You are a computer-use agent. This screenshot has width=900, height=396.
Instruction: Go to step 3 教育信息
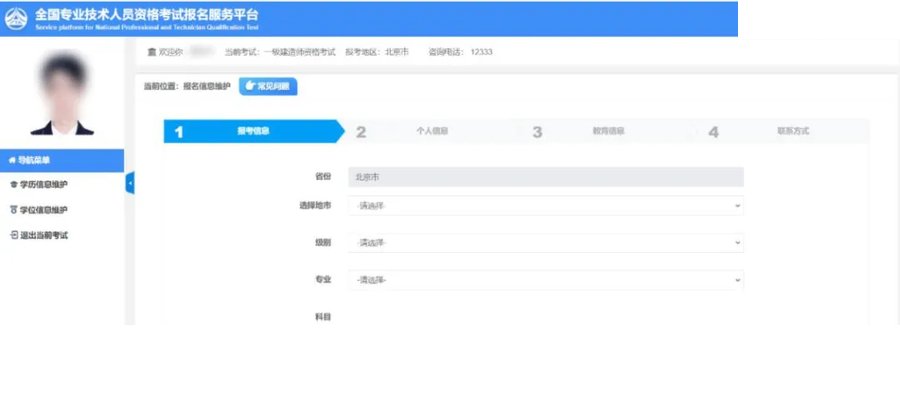(x=608, y=131)
